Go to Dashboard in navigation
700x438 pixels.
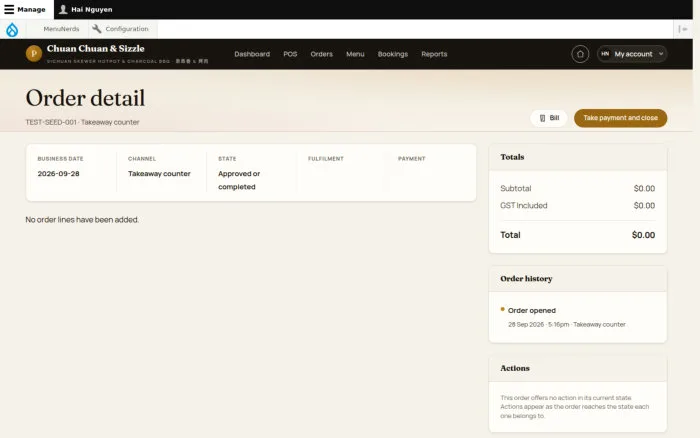252,54
